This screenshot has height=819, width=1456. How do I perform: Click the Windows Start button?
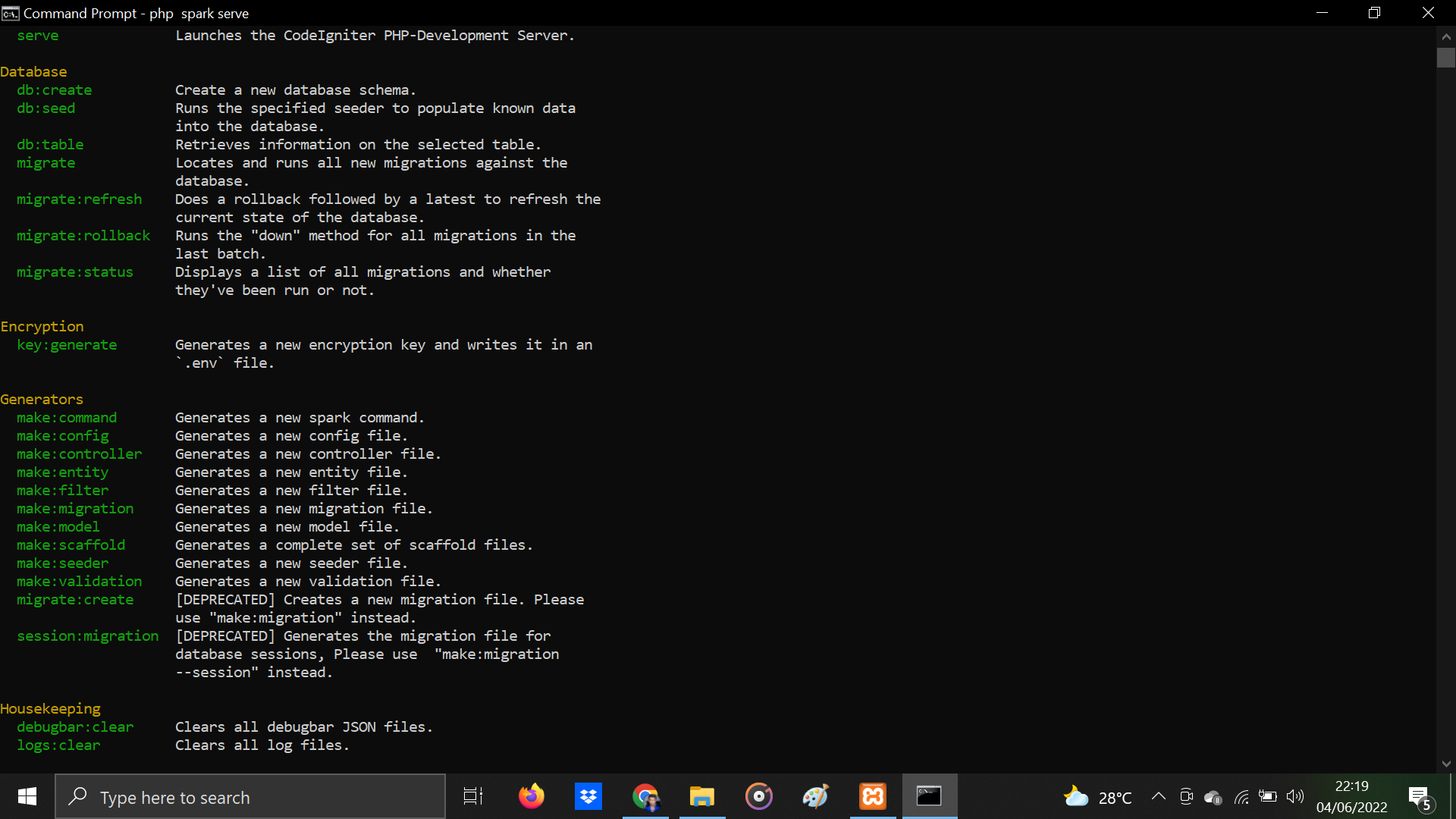tap(26, 796)
